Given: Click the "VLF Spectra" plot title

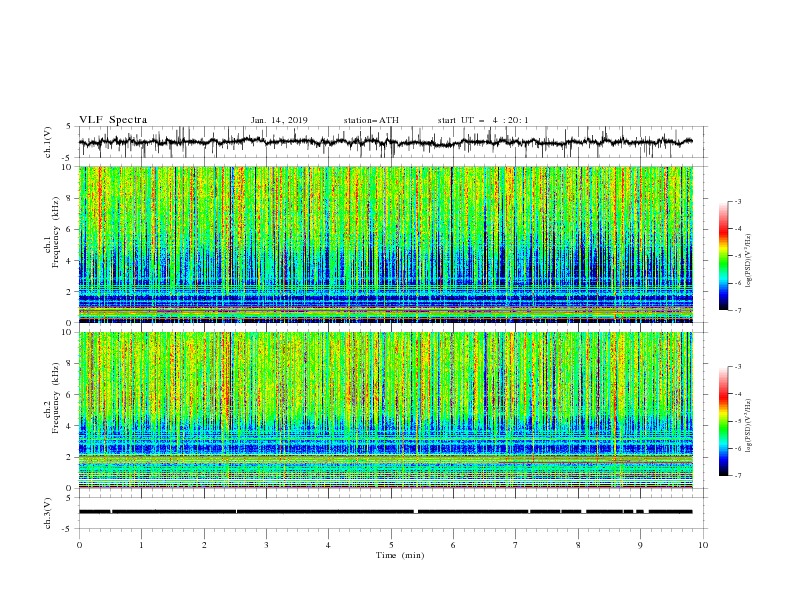Looking at the screenshot, I should click(x=113, y=120).
